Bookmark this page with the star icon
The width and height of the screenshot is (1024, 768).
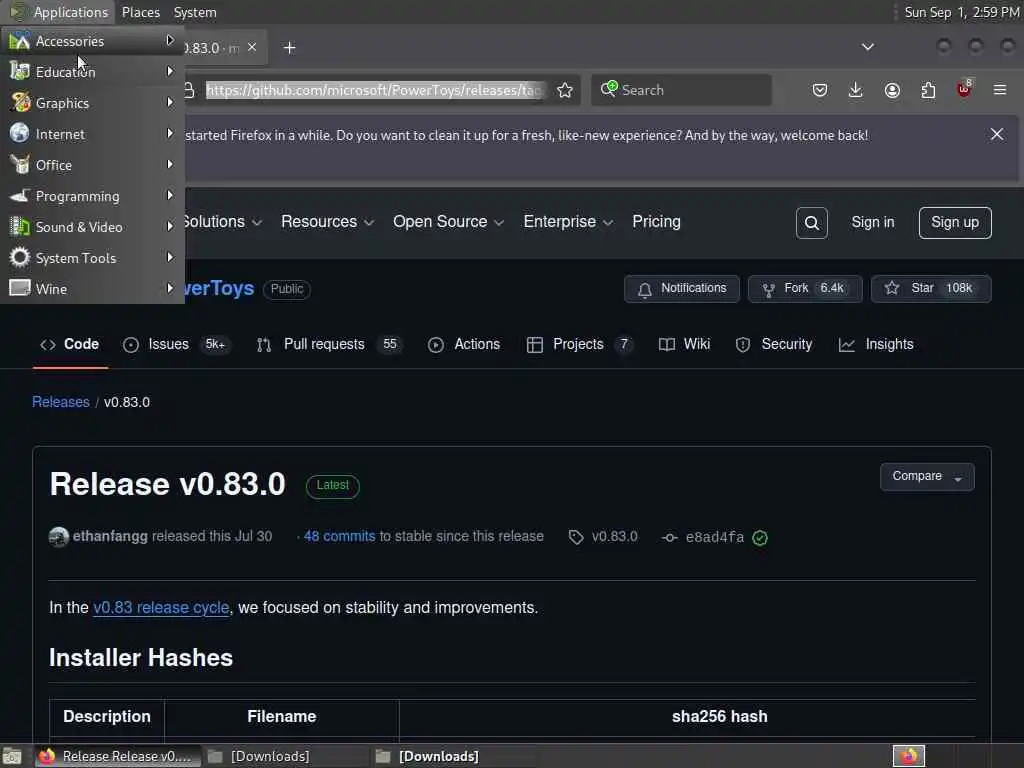565,90
